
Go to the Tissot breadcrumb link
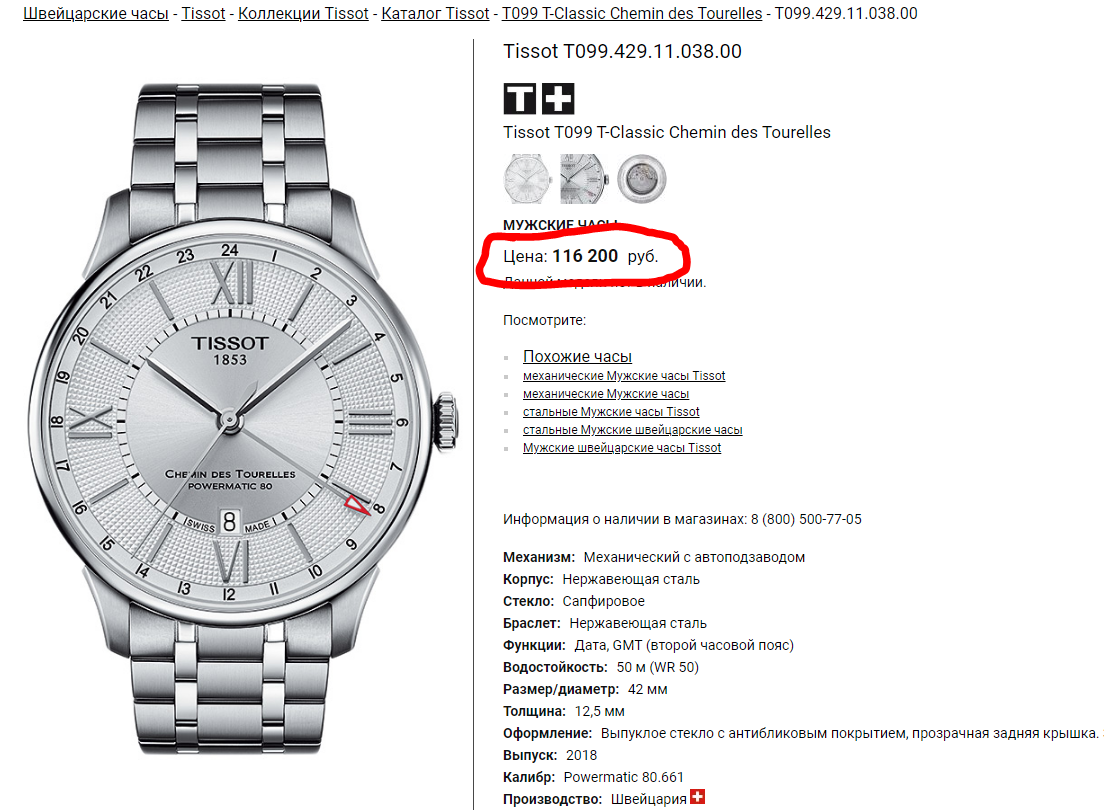pyautogui.click(x=203, y=13)
